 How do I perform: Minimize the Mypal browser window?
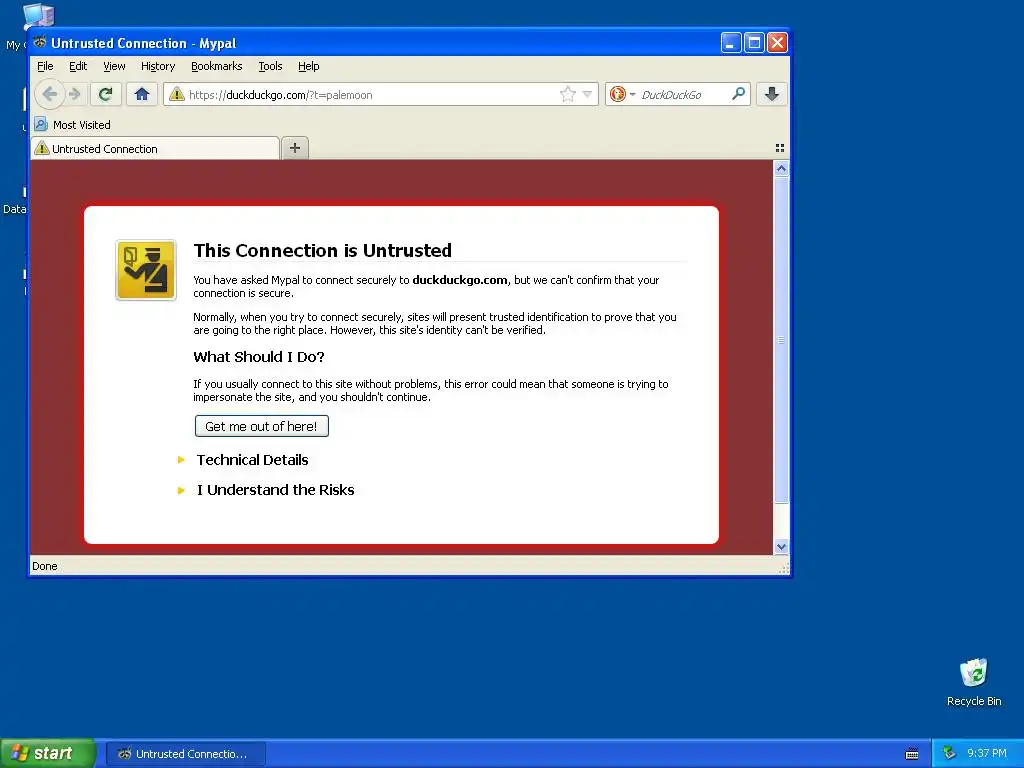(x=731, y=43)
